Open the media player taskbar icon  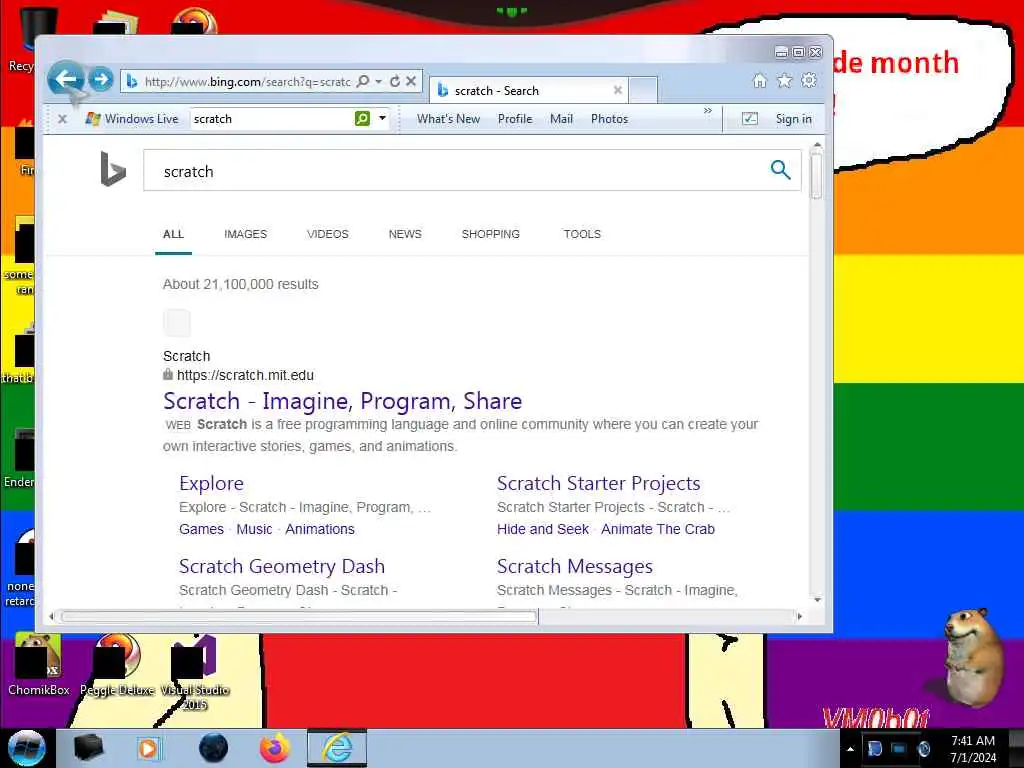[x=148, y=748]
